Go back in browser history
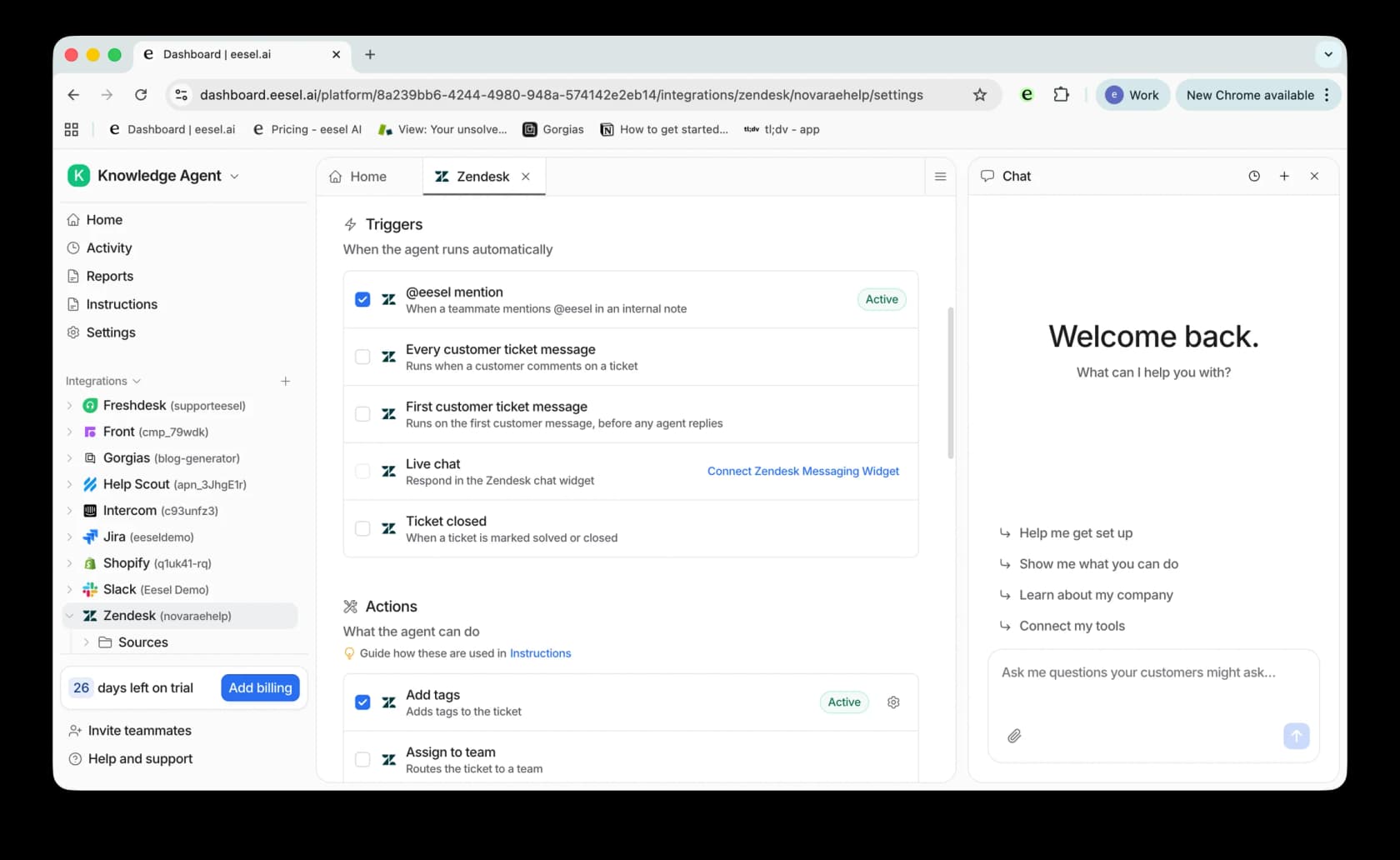Viewport: 1400px width, 860px height. (73, 95)
